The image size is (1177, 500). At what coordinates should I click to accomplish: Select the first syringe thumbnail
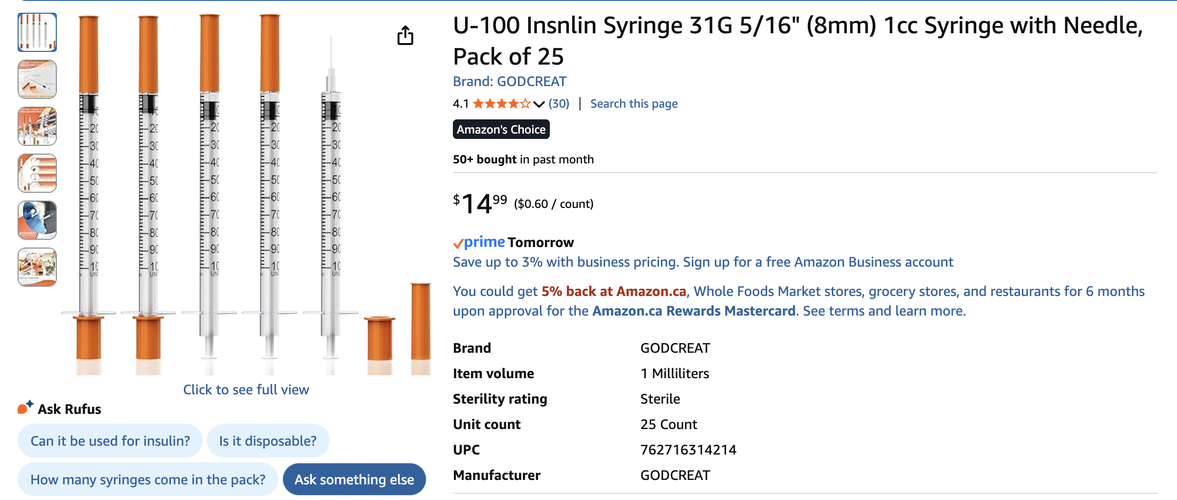[37, 32]
